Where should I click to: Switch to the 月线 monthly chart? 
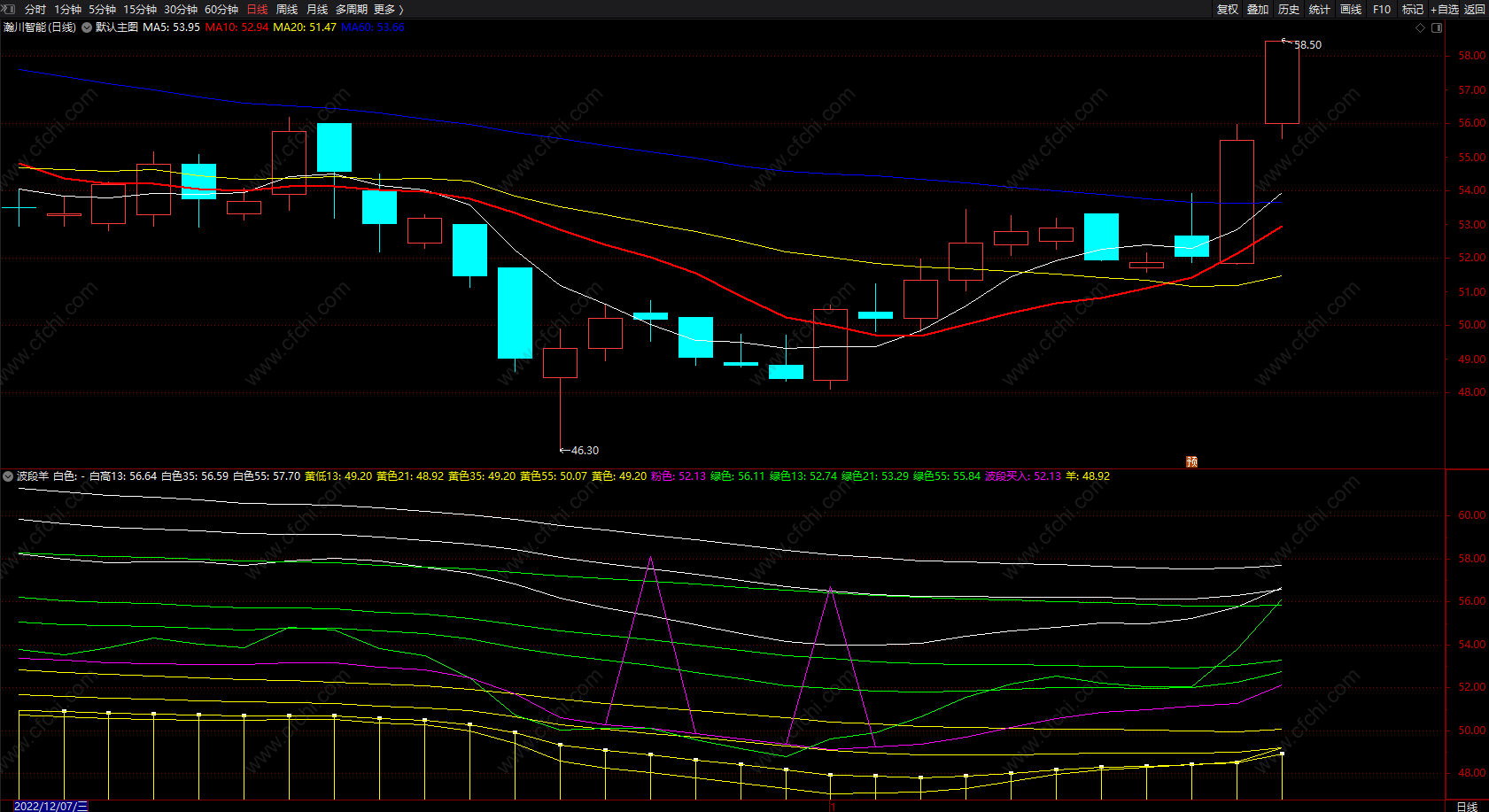[x=317, y=9]
